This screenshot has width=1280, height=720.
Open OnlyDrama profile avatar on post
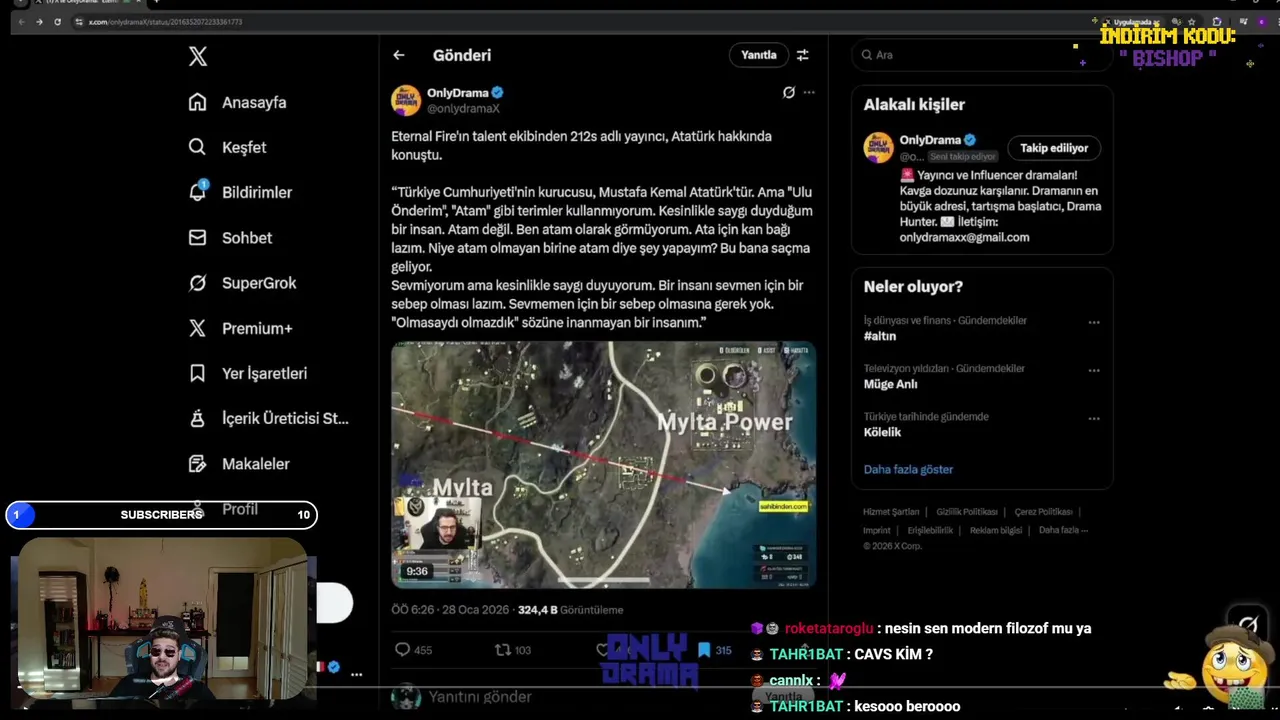[x=405, y=100]
